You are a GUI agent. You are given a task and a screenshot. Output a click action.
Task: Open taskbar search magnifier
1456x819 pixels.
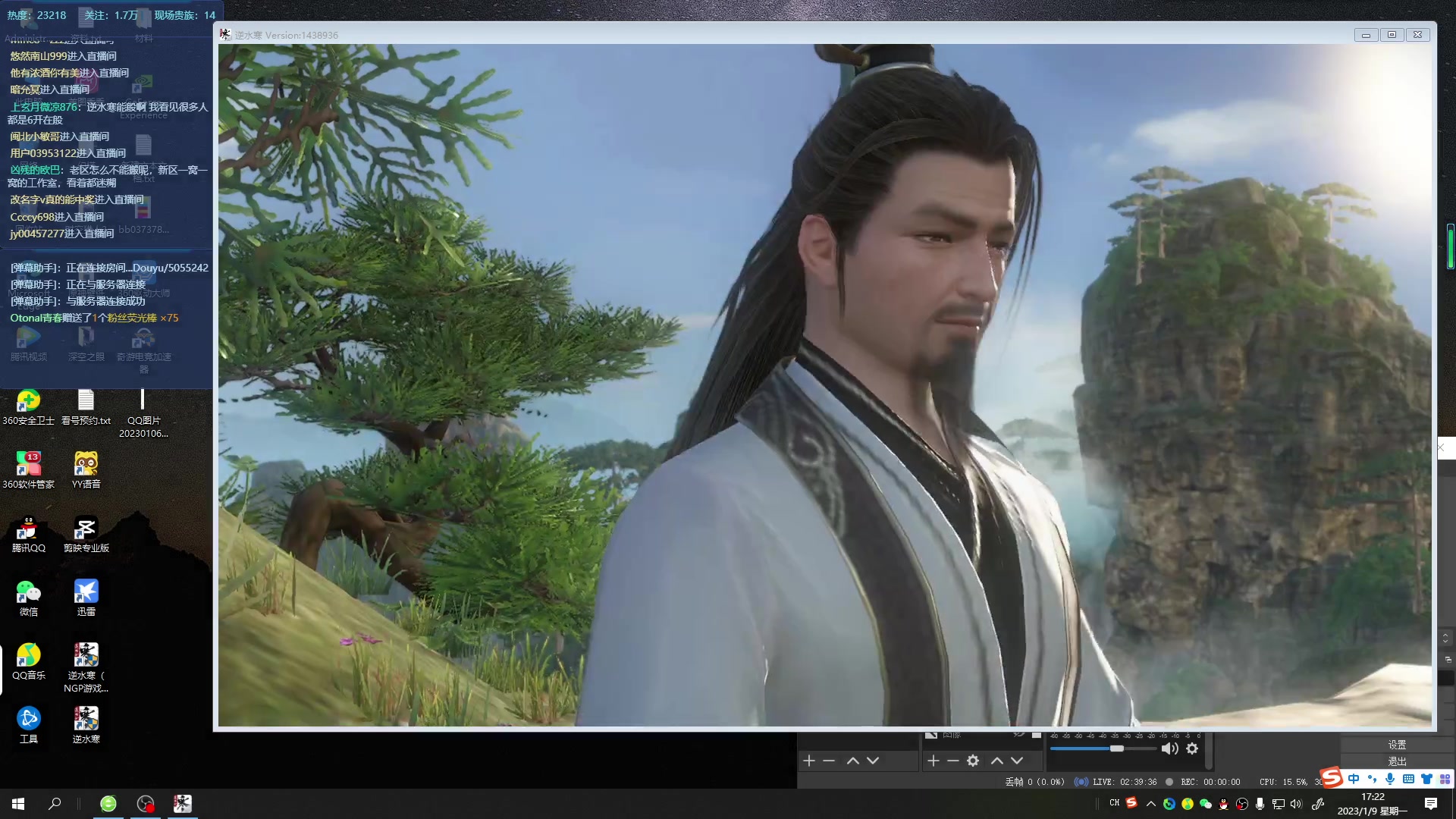coord(55,804)
